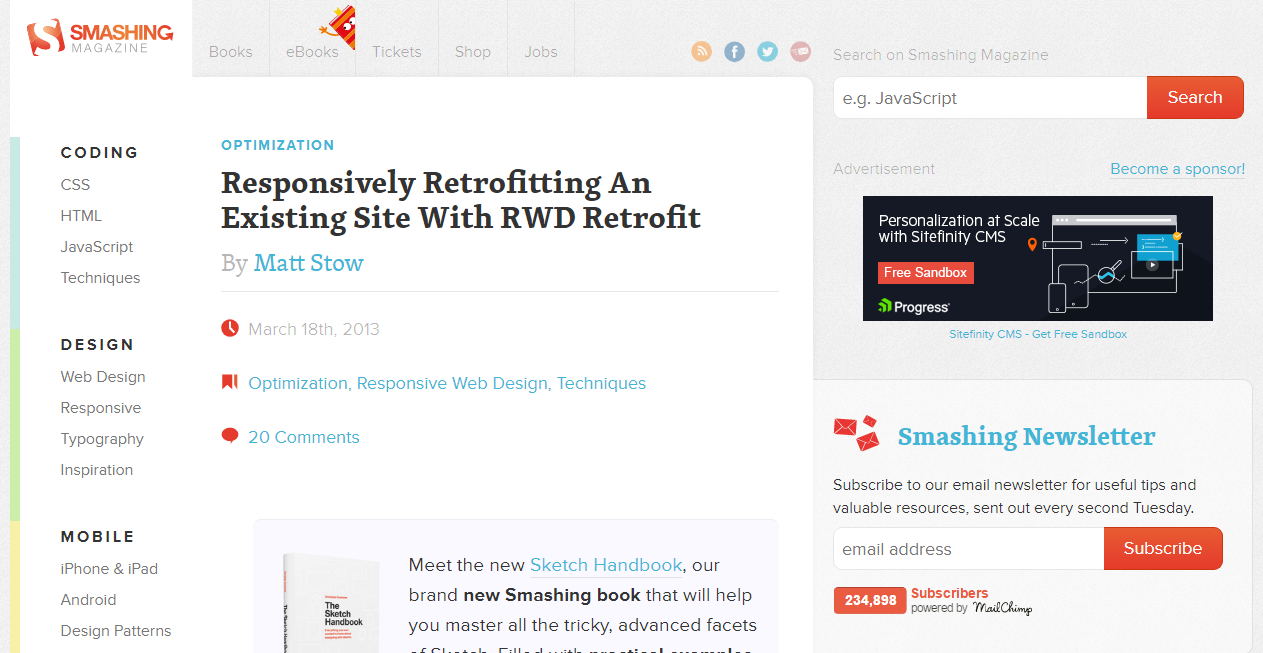Viewport: 1263px width, 653px height.
Task: Open the Responsive sidebar link
Action: (x=101, y=408)
